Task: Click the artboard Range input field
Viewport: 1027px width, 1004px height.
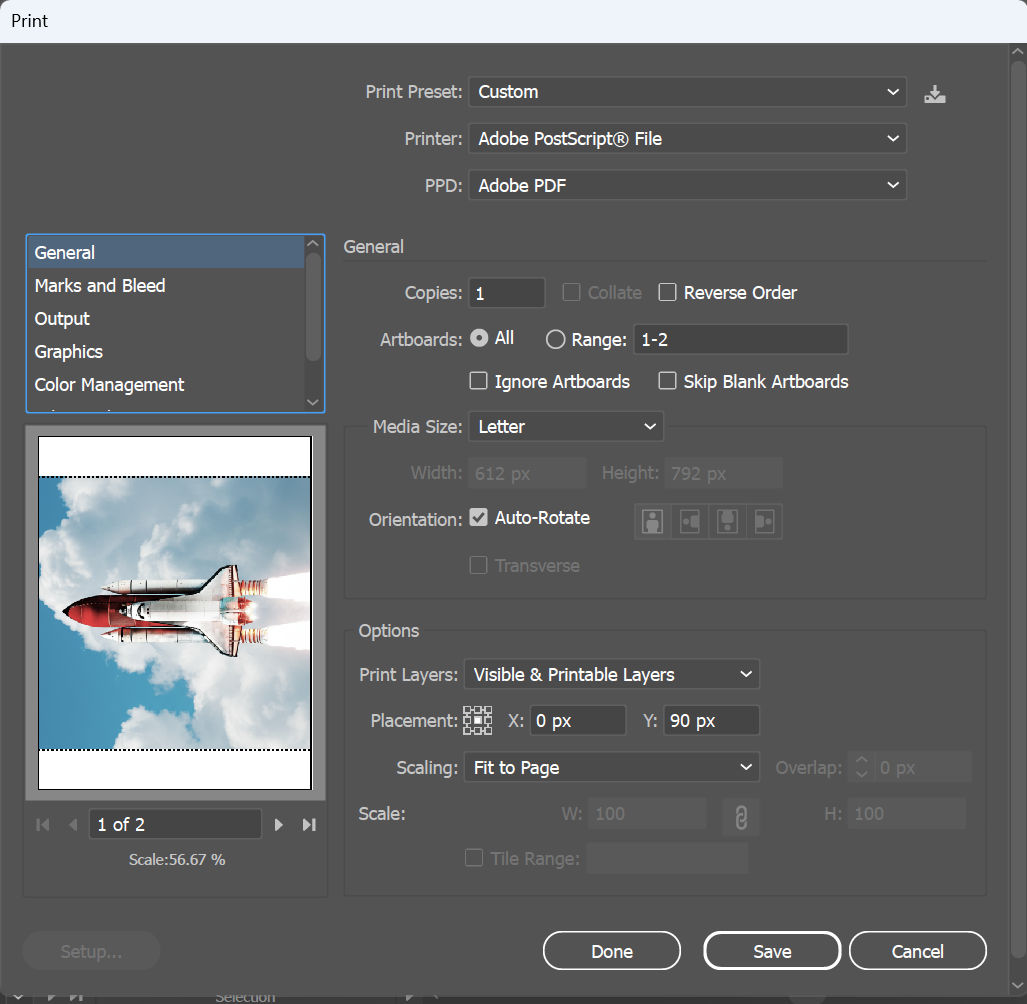Action: (741, 339)
